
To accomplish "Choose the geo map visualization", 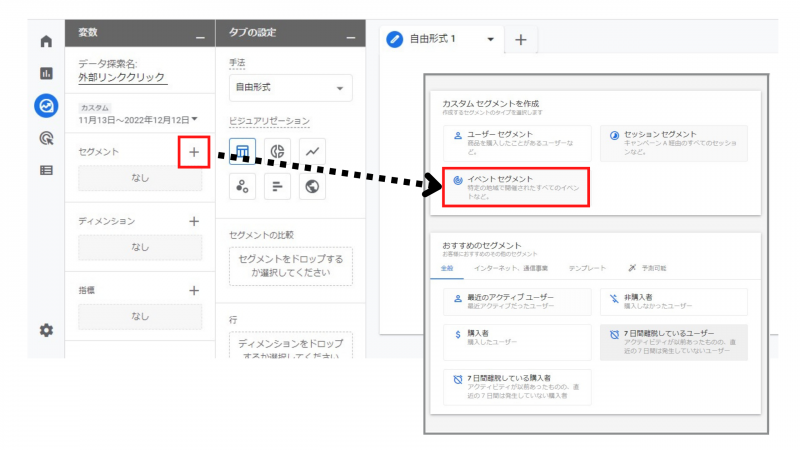I will pos(313,186).
